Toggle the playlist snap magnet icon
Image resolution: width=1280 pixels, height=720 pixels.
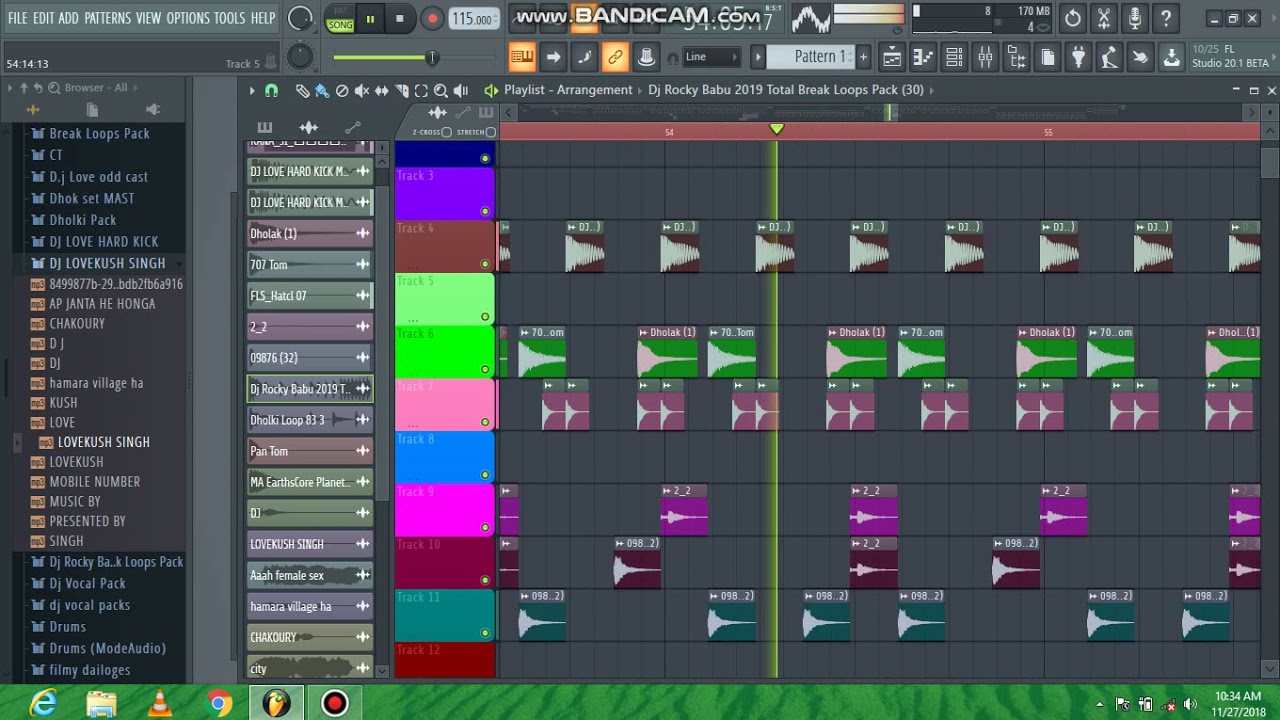tap(271, 90)
